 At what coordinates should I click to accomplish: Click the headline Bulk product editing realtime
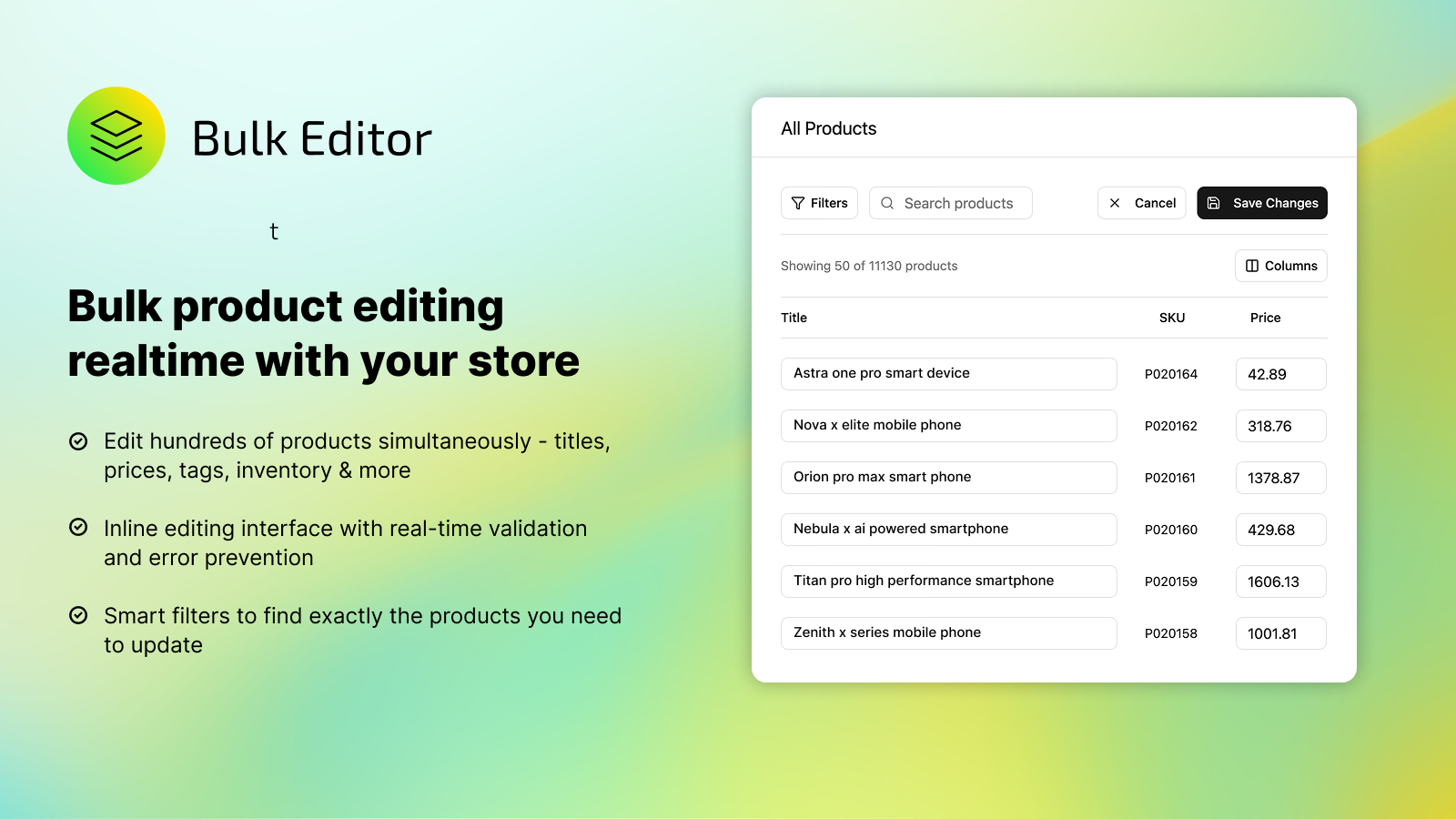323,333
